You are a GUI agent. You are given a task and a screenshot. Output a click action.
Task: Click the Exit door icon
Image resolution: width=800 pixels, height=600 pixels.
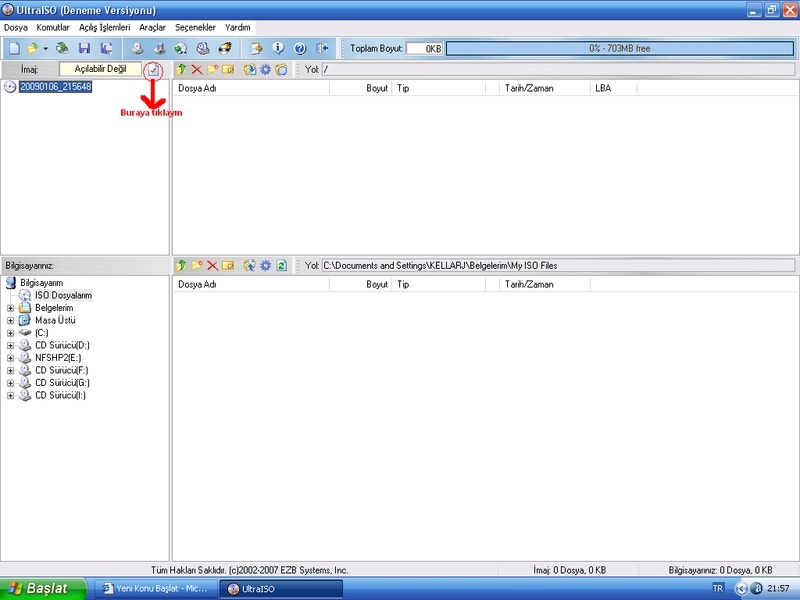point(322,48)
